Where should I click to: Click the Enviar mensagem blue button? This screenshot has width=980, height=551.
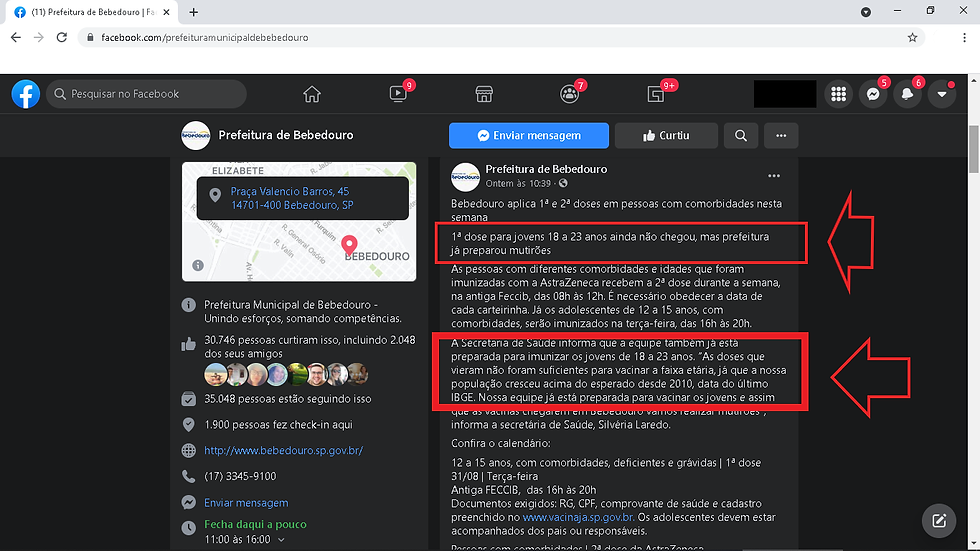tap(529, 136)
